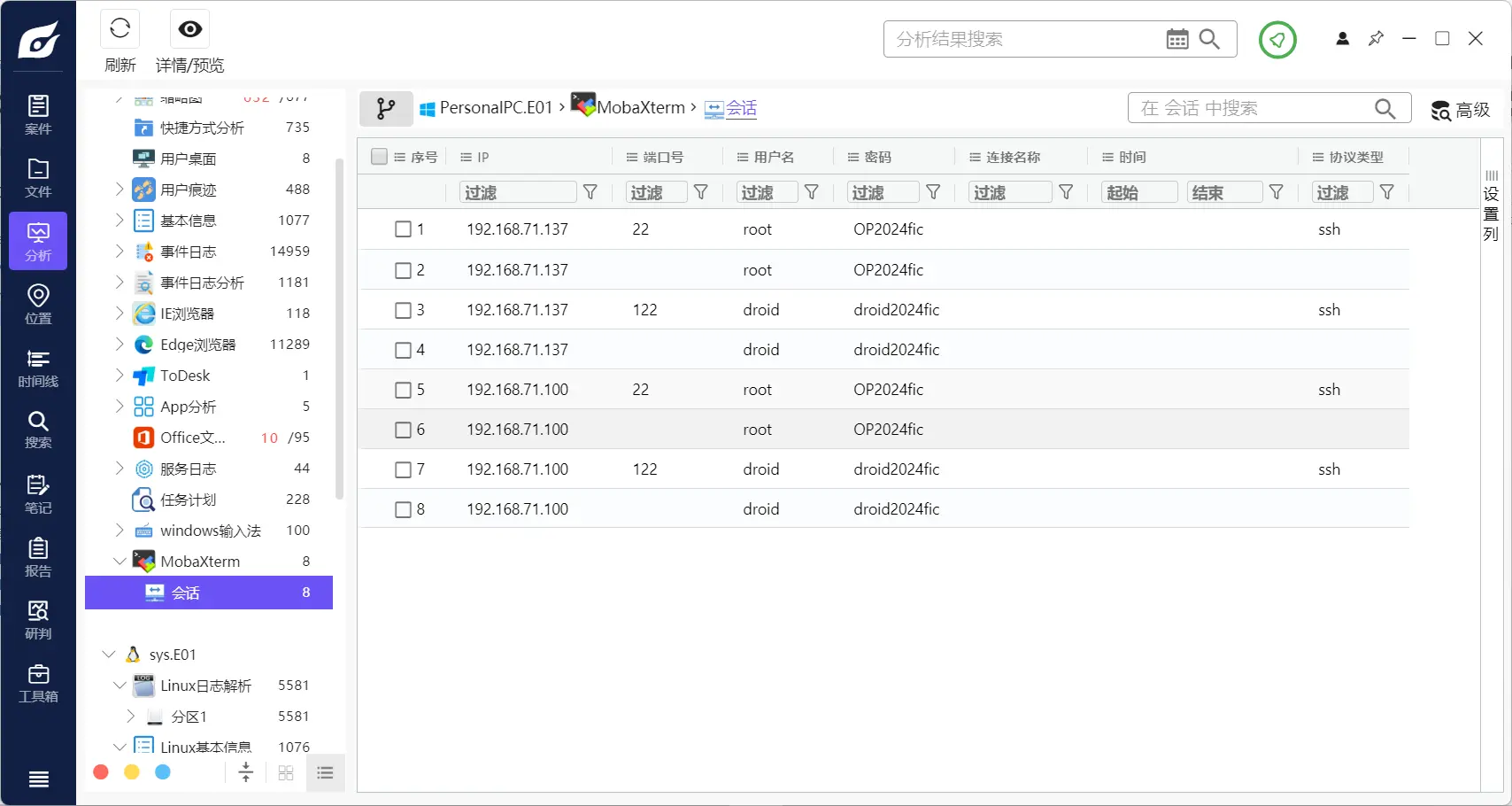Open the Toolbox (工具箱) sidebar section
Image resolution: width=1512 pixels, height=806 pixels.
coord(38,683)
